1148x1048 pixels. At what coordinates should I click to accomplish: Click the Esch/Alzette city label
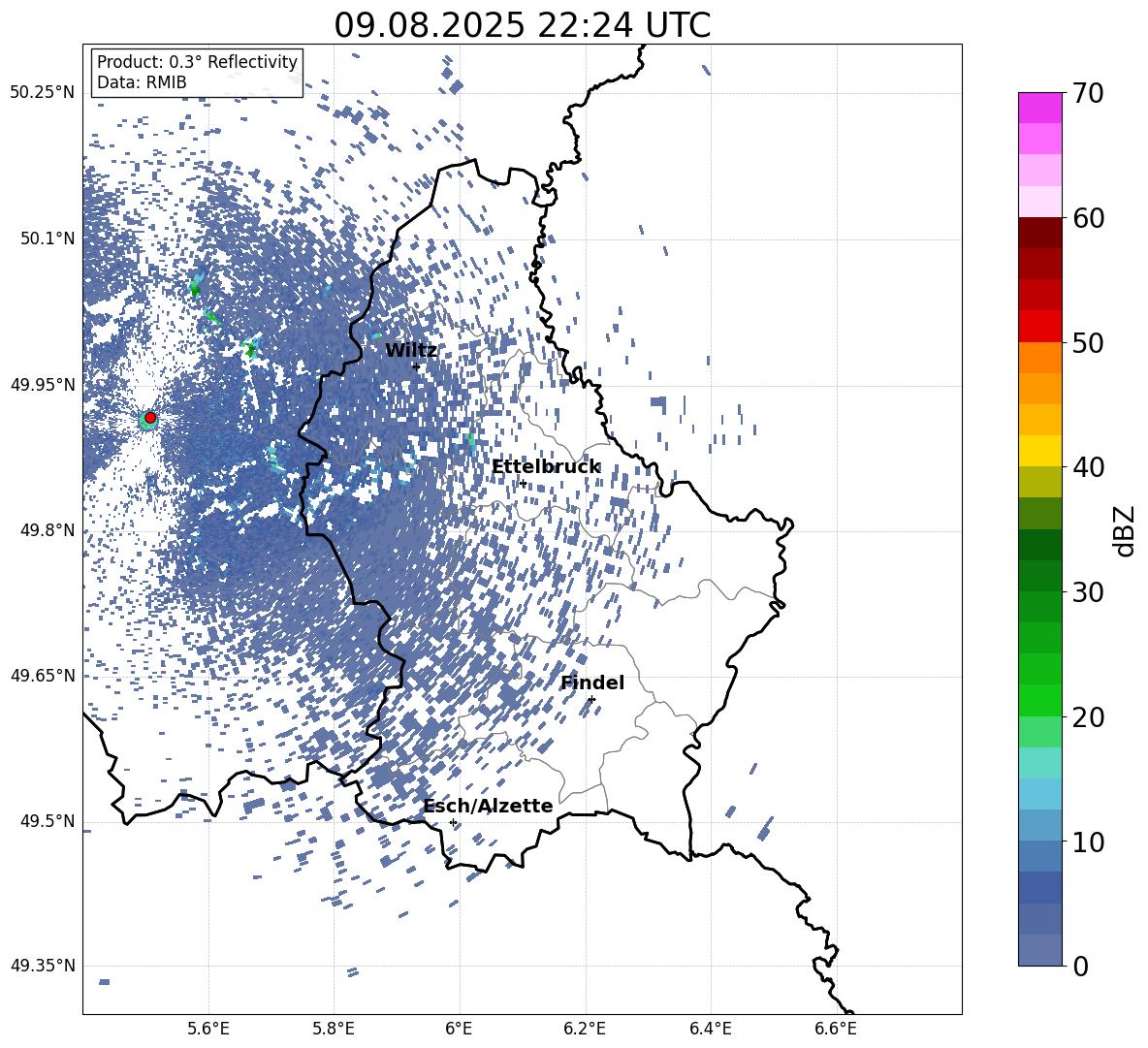[x=488, y=806]
